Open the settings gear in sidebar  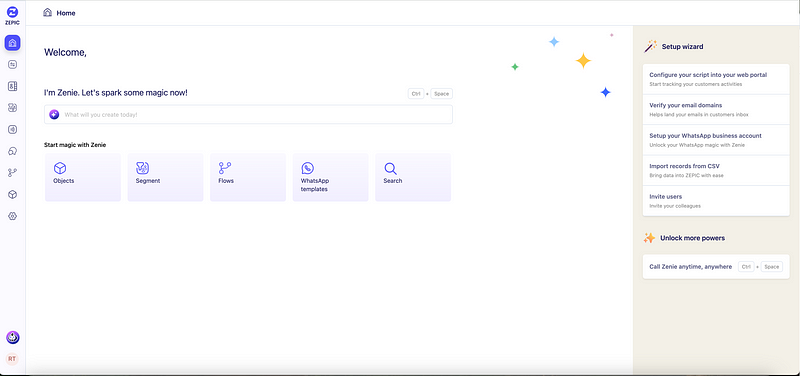point(13,216)
